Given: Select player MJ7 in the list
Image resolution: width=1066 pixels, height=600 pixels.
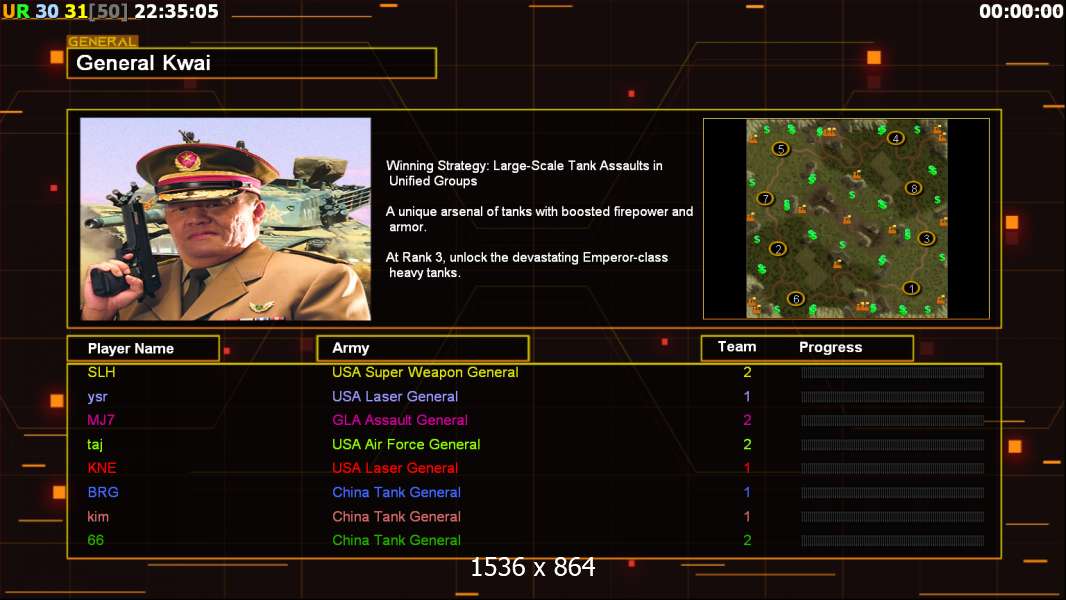Looking at the screenshot, I should [x=101, y=420].
